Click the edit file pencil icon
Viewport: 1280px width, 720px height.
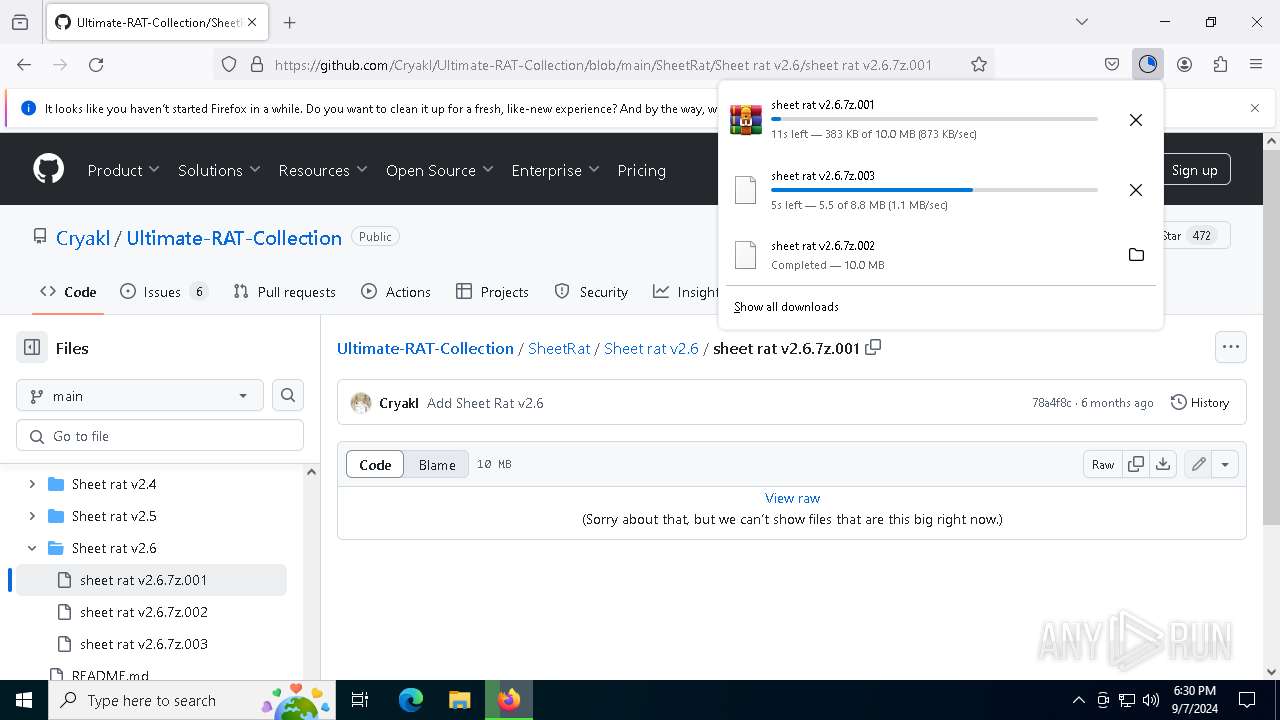coord(1198,464)
